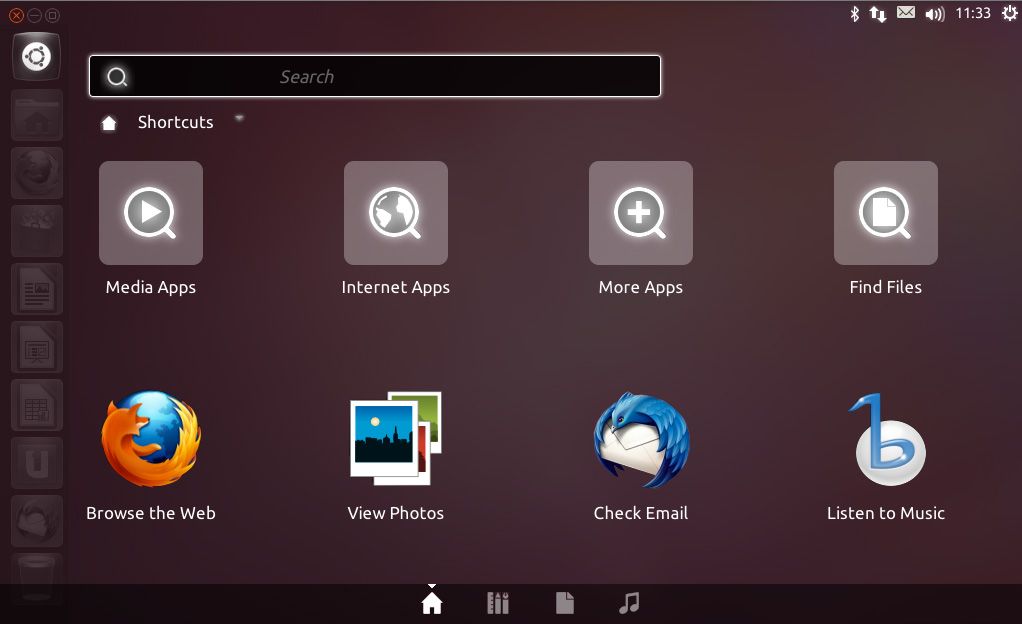
Task: Launch Firefox via Browse the Web
Action: (151, 439)
